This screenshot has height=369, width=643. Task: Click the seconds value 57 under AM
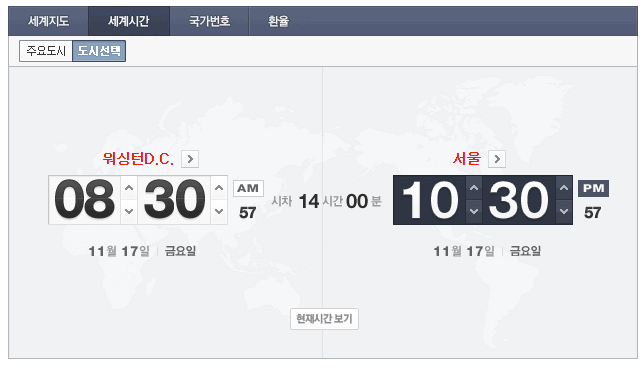click(248, 213)
